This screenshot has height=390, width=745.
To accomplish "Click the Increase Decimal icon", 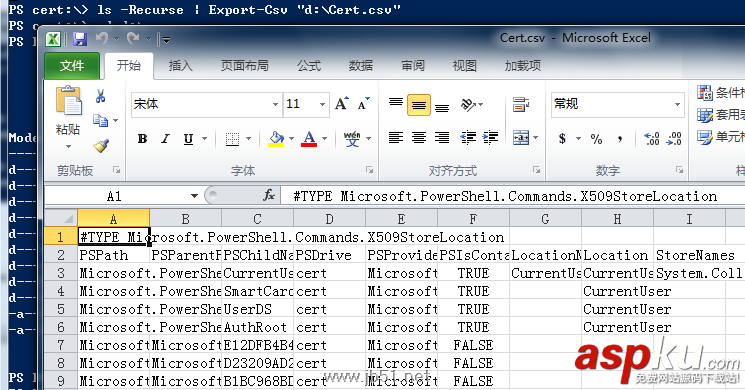I will click(651, 139).
